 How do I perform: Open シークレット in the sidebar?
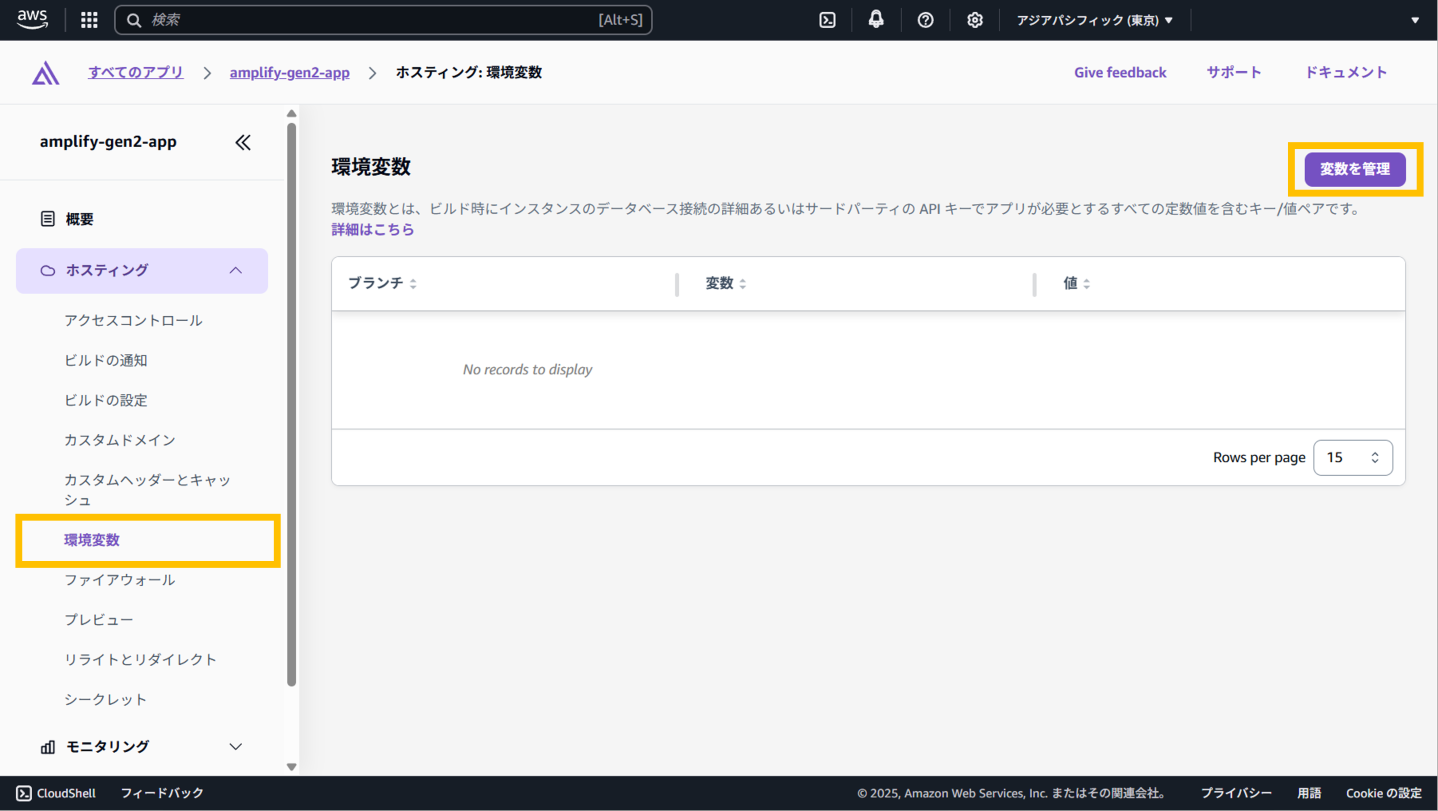pos(105,700)
